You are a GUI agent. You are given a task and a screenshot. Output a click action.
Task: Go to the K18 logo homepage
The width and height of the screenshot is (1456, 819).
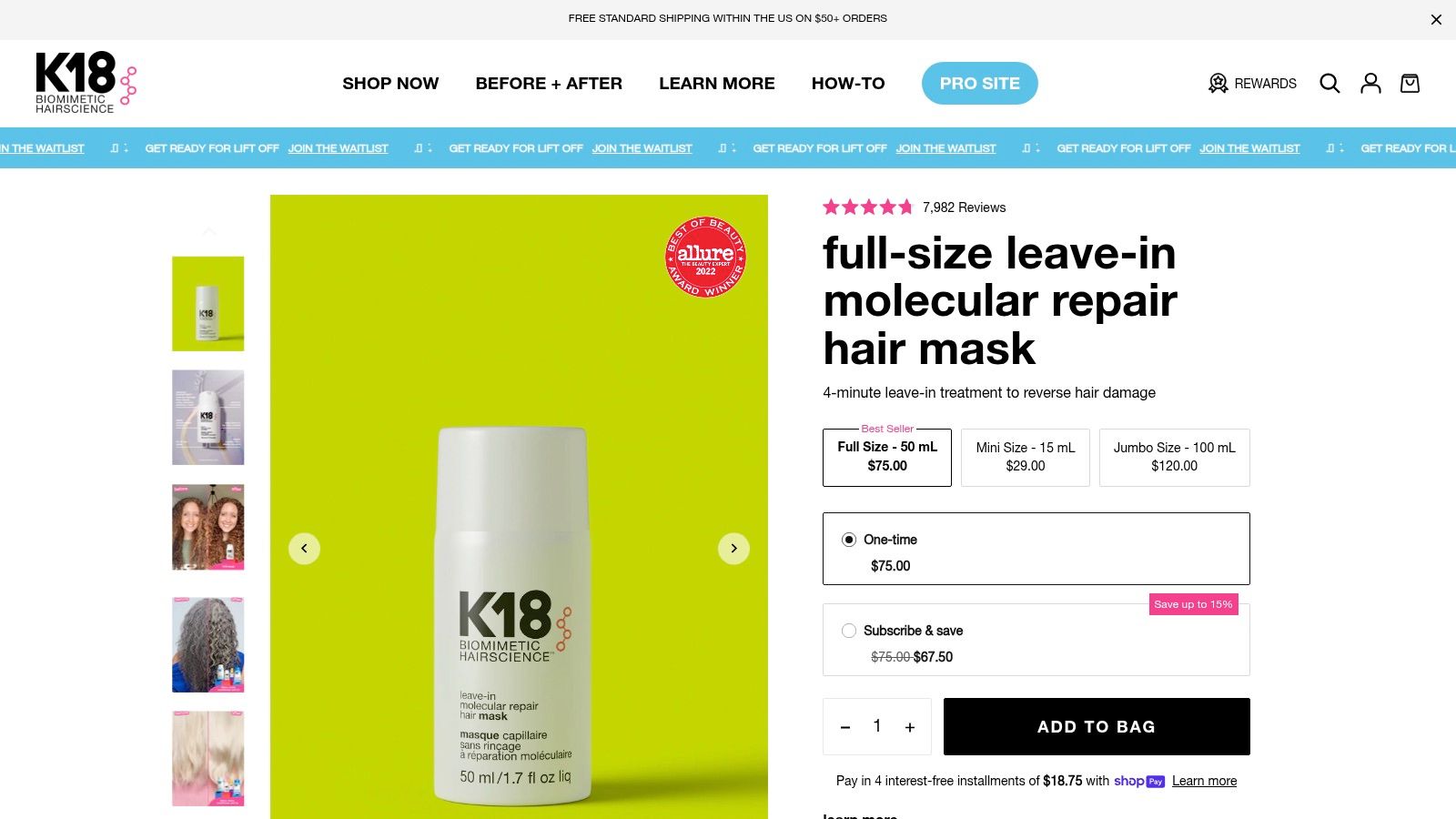click(x=86, y=83)
